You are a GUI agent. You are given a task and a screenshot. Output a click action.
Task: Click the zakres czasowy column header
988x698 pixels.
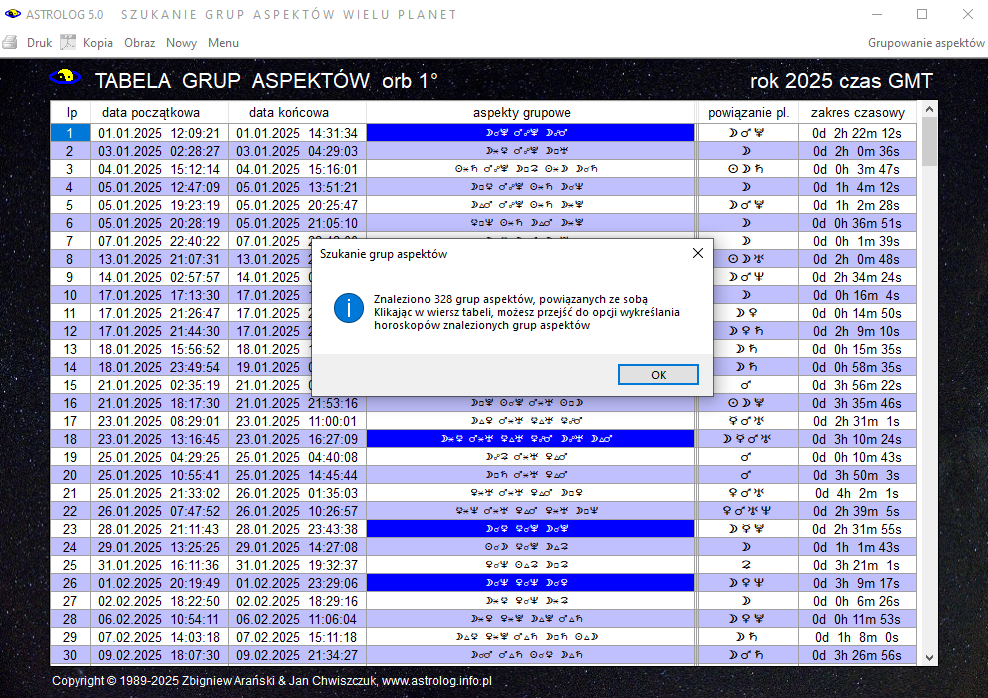(x=857, y=113)
